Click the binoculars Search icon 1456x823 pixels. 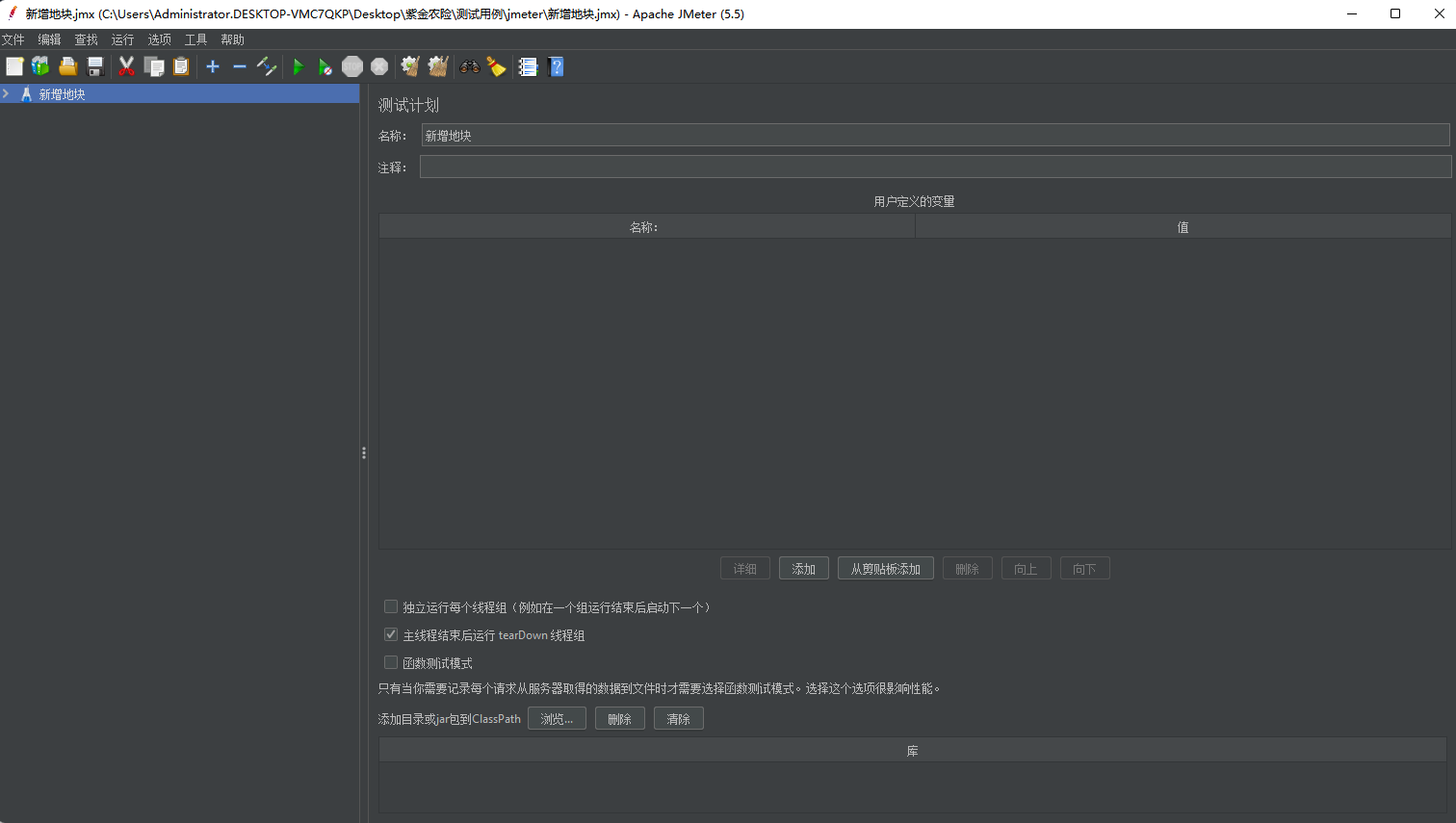pos(470,66)
